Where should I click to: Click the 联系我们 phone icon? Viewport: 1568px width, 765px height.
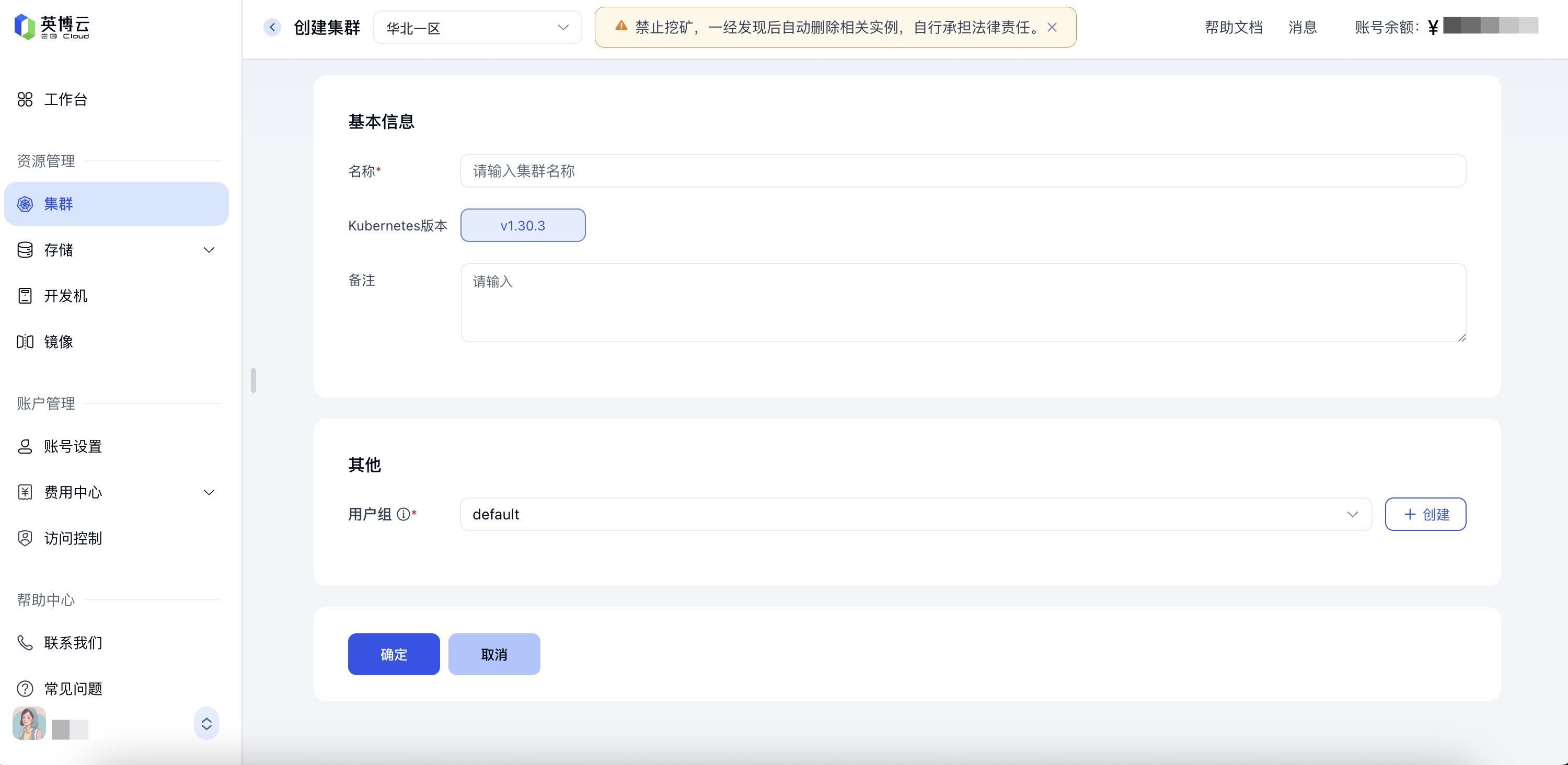25,643
